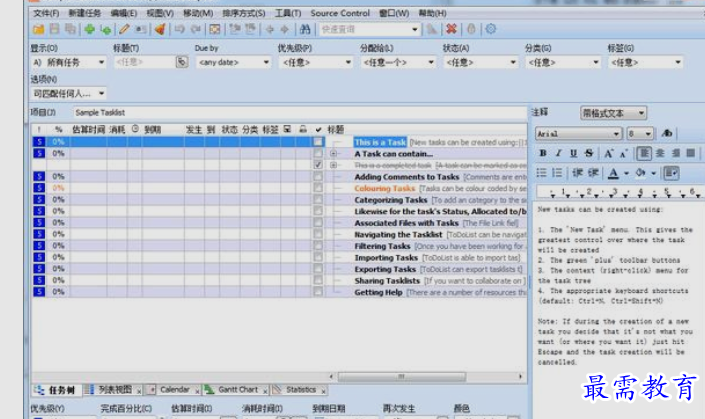Click the numbered list formatting icon
Viewport: 705px width, 419px height.
pyautogui.click(x=557, y=173)
